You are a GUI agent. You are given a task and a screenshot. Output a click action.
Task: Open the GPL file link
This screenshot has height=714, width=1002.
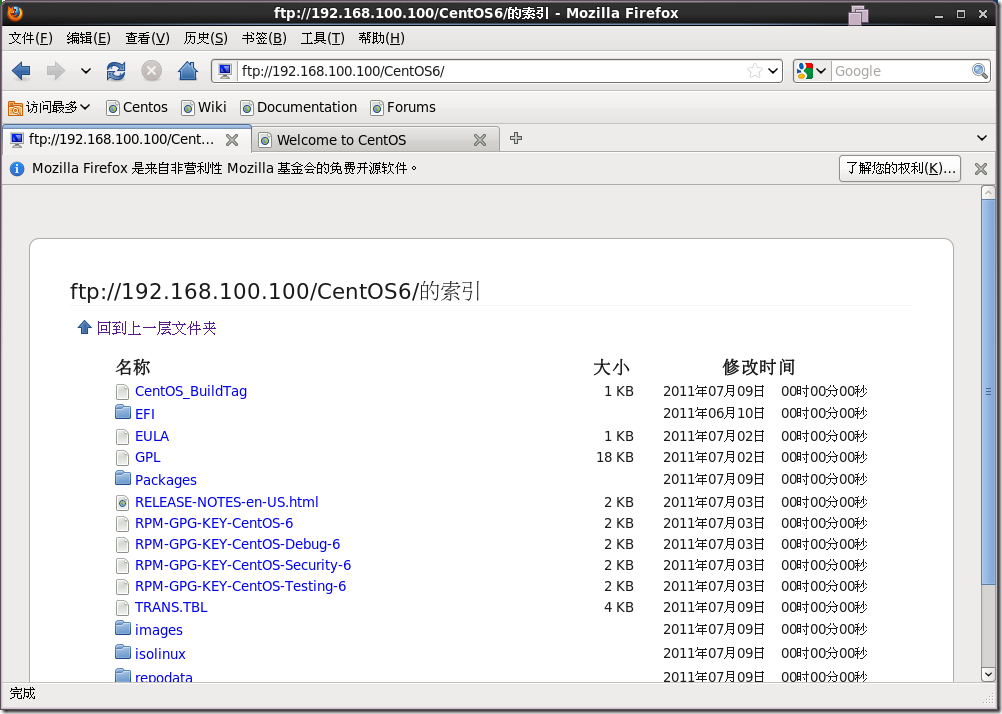(x=148, y=458)
